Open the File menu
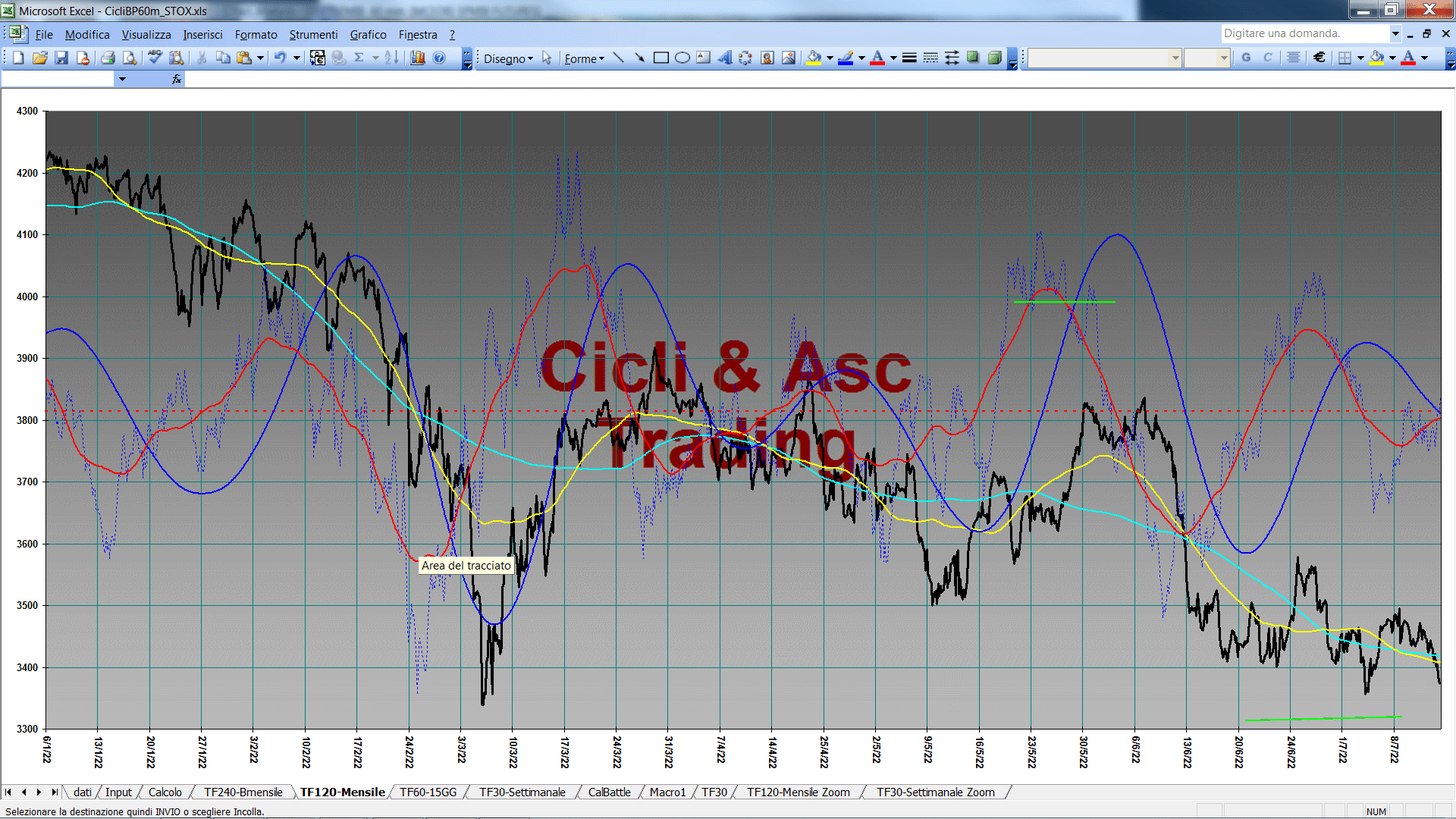The height and width of the screenshot is (819, 1456). point(44,34)
